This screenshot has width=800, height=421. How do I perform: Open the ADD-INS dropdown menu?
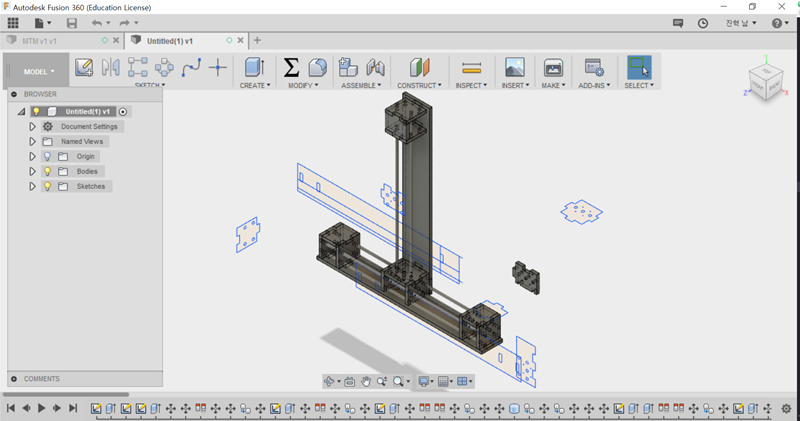pos(594,85)
